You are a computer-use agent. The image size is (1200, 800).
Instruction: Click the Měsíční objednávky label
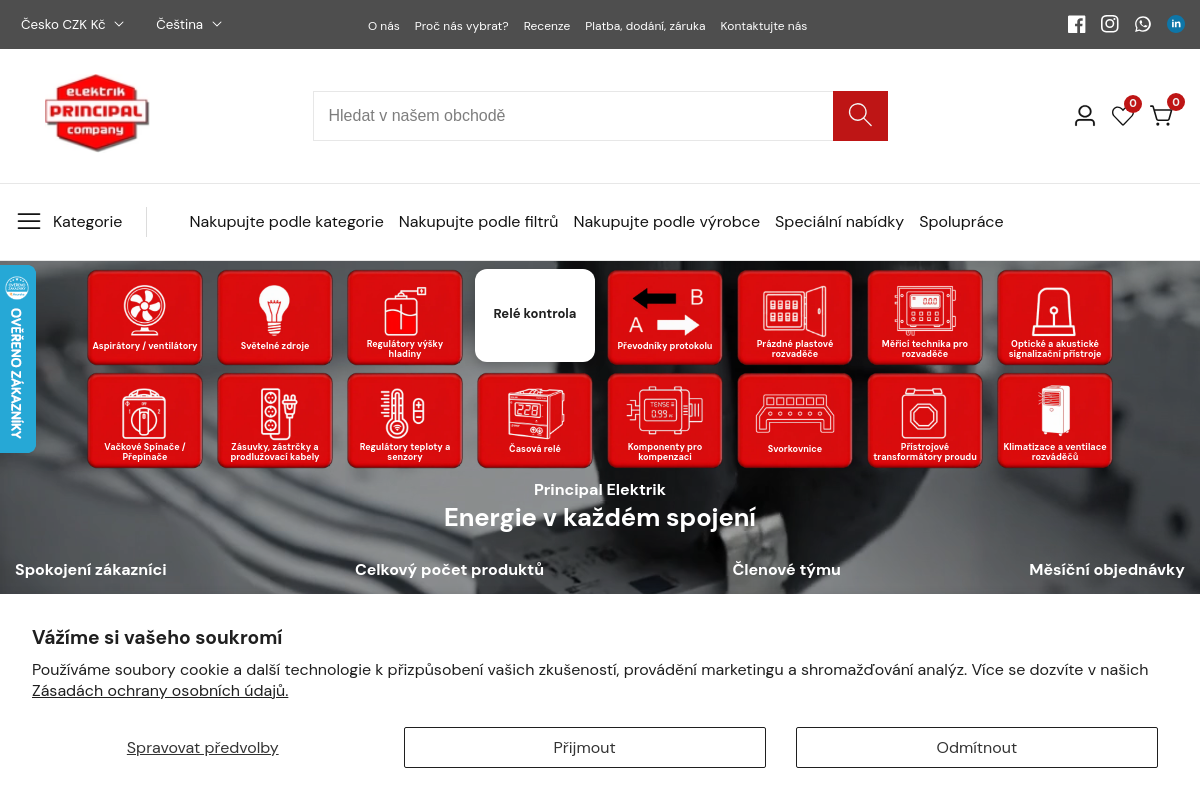click(x=1107, y=570)
